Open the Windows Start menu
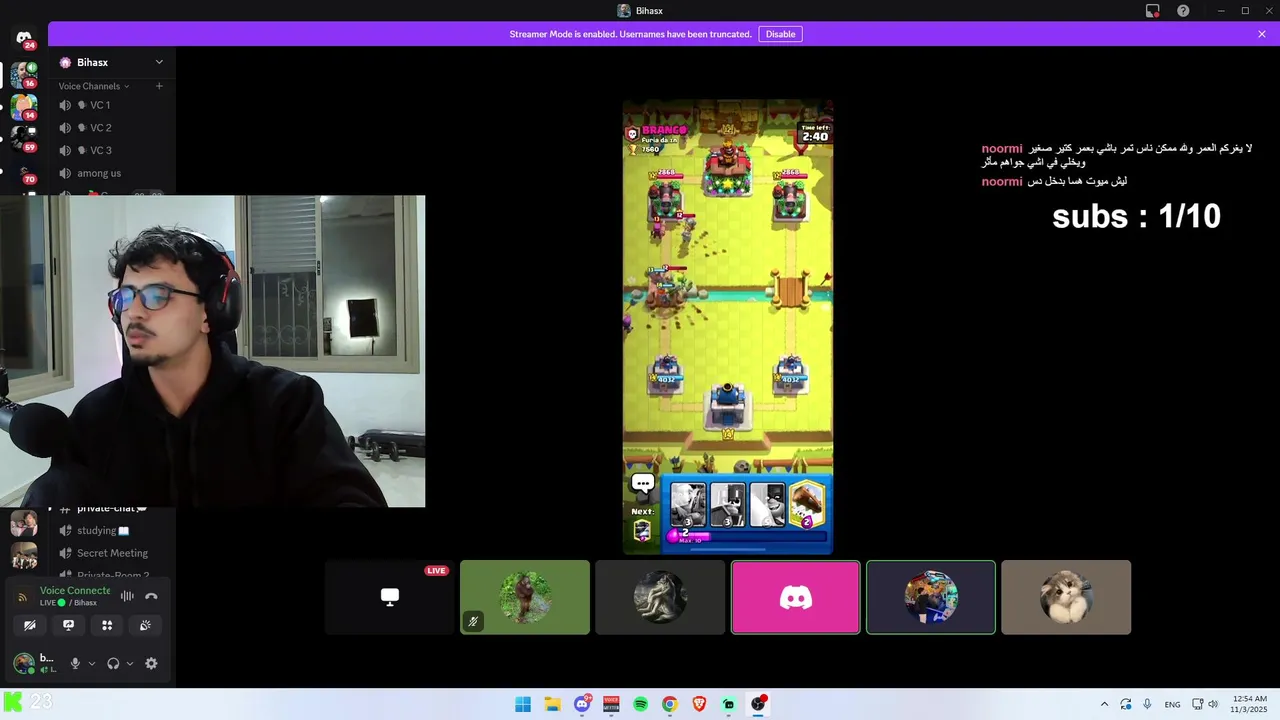 523,704
